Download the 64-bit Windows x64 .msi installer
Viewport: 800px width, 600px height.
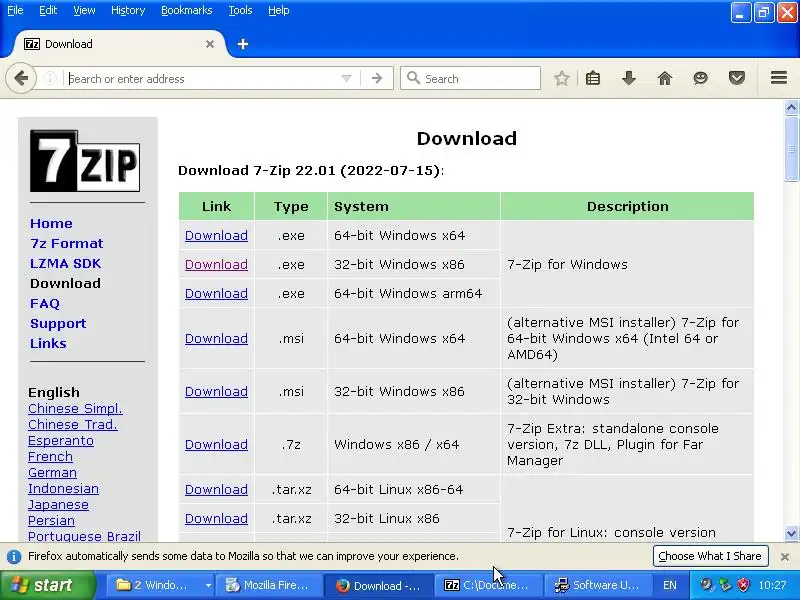click(x=216, y=339)
